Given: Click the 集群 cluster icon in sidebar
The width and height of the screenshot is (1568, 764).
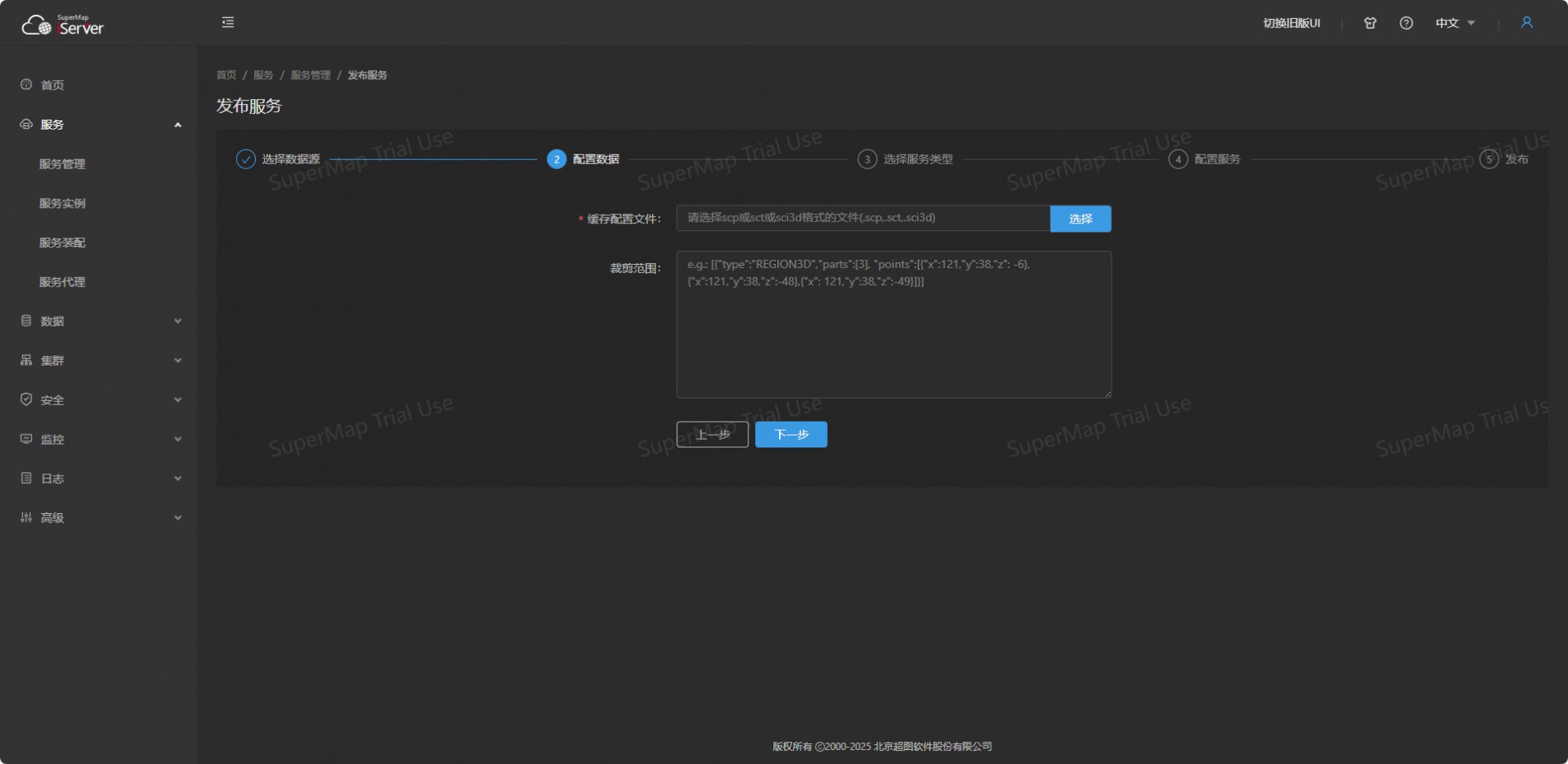Looking at the screenshot, I should [x=26, y=360].
